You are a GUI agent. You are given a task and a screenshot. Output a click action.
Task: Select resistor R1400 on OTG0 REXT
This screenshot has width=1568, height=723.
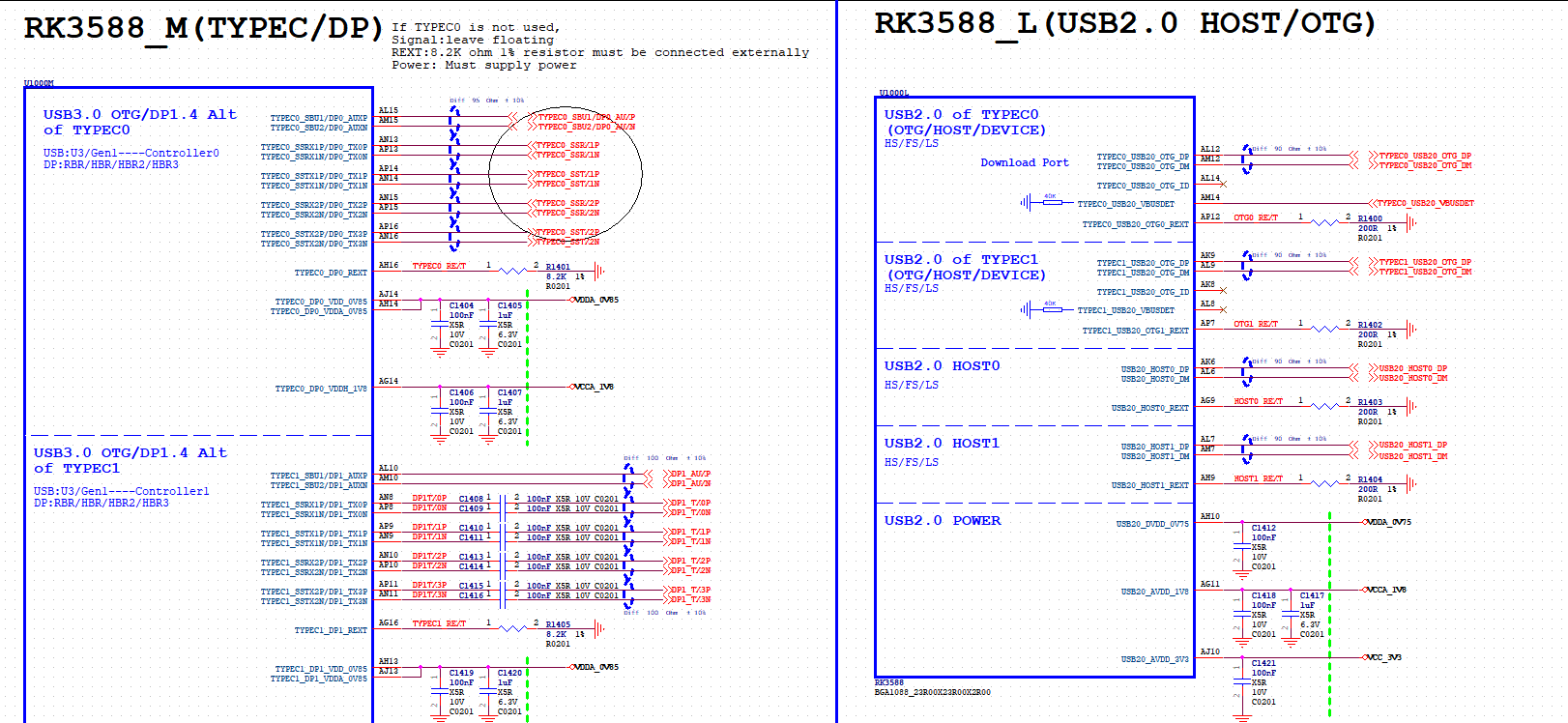pos(1324,222)
